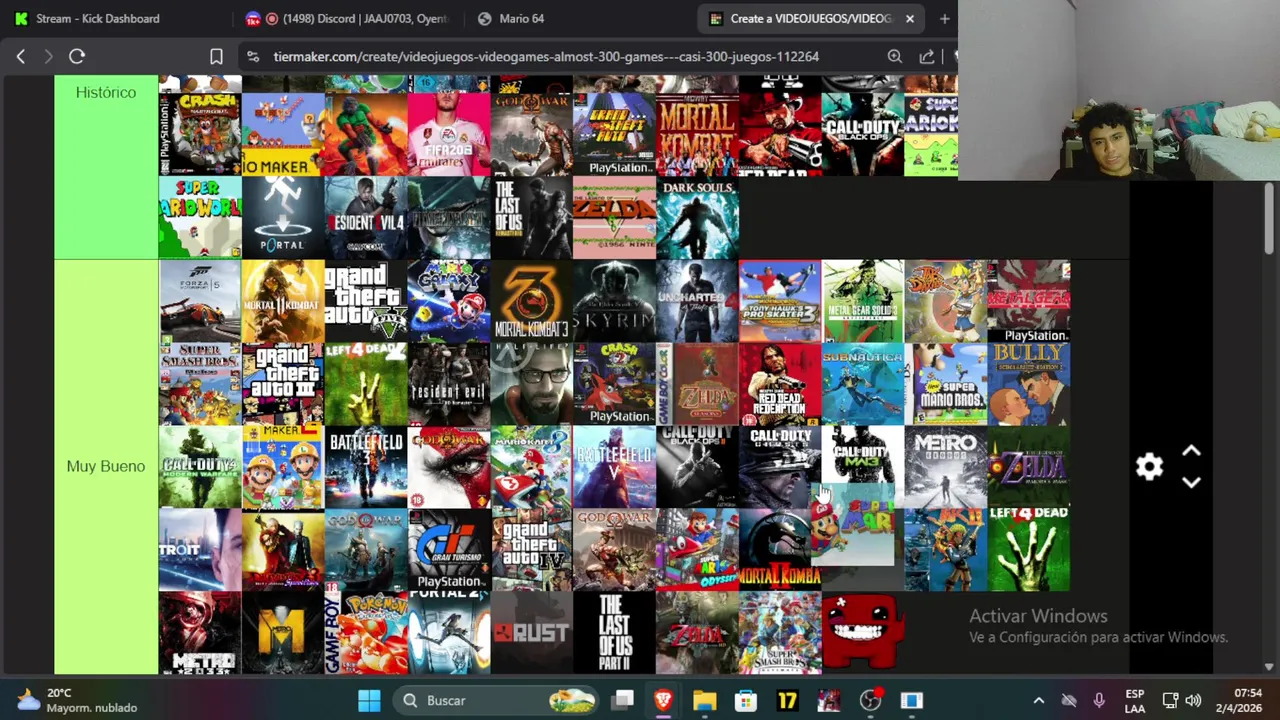Select the Mortal Kombat 11 thumbnail
The image size is (1280, 720).
pyautogui.click(x=283, y=301)
